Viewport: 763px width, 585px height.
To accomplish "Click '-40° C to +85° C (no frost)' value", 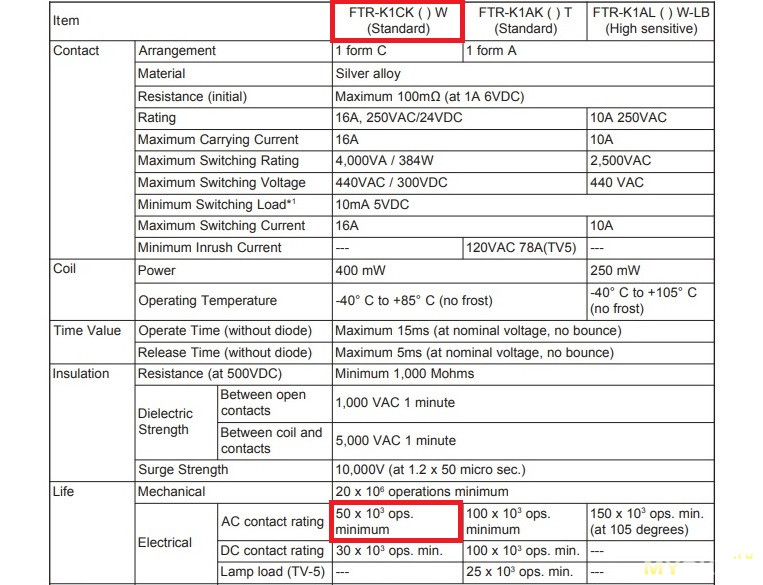I will [459, 301].
